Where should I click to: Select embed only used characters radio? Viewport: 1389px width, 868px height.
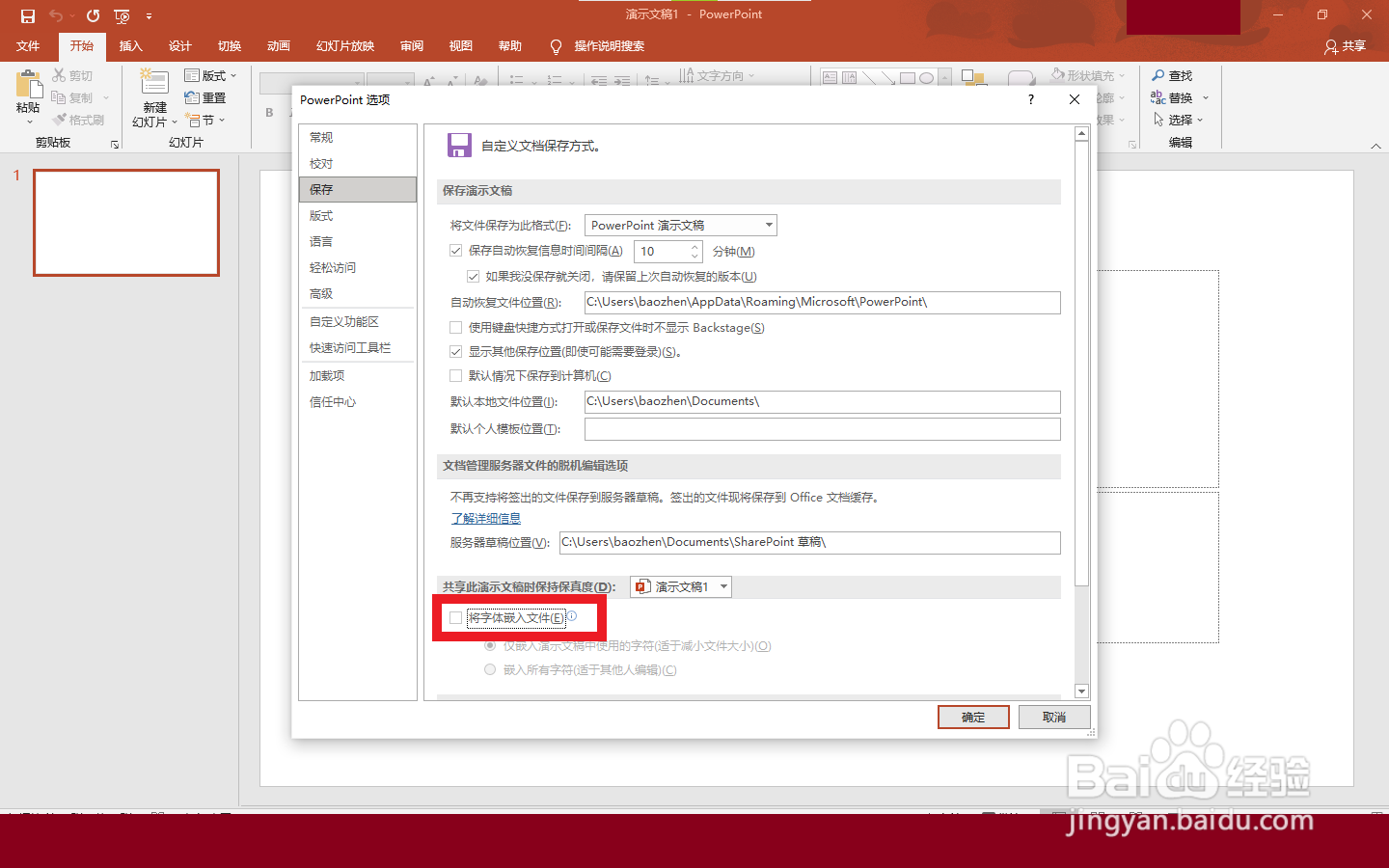point(490,646)
